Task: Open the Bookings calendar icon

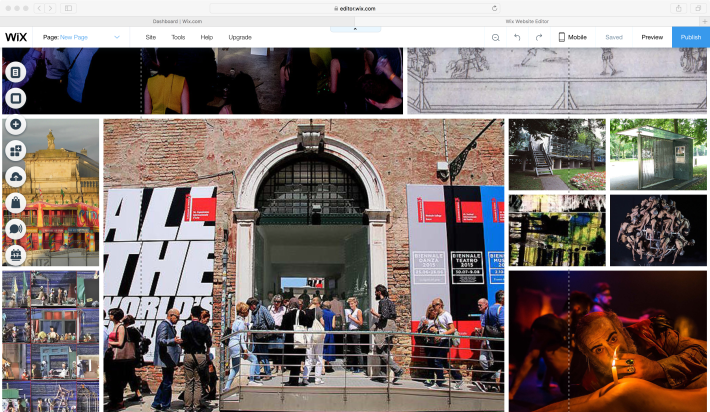Action: pyautogui.click(x=15, y=255)
